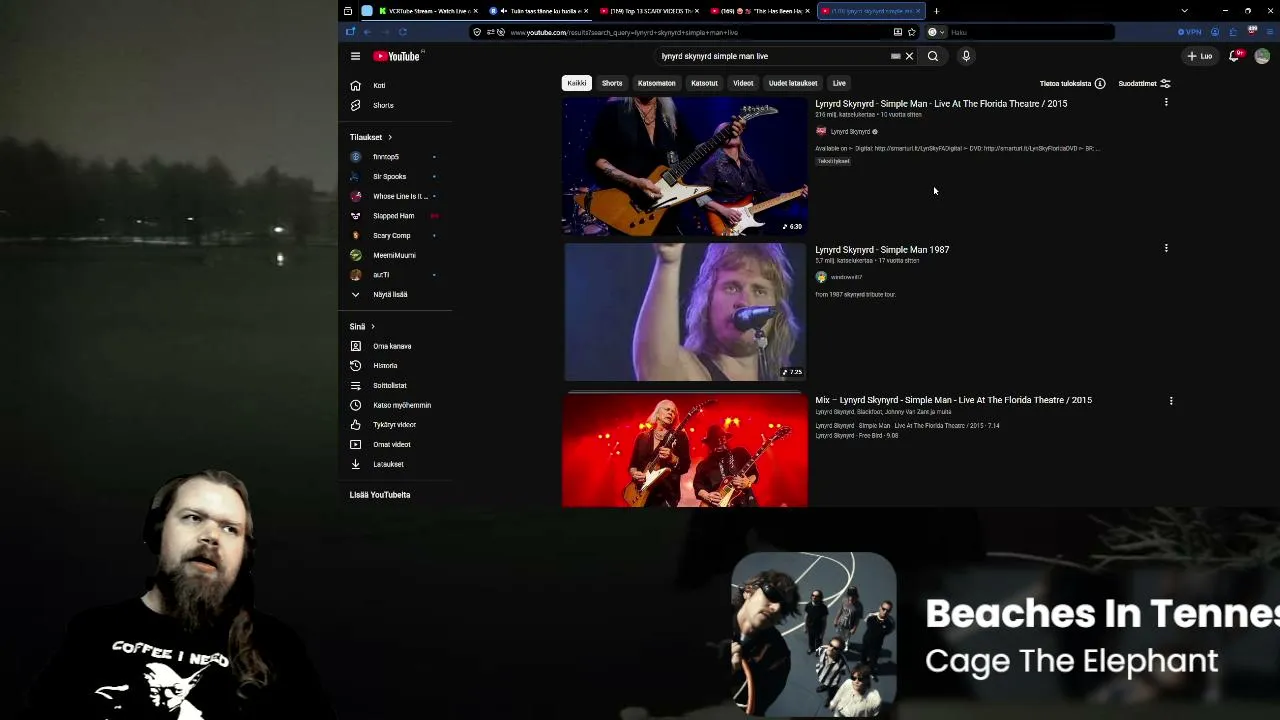Go to the YouTube home logo
This screenshot has height=720, width=1280.
click(398, 56)
